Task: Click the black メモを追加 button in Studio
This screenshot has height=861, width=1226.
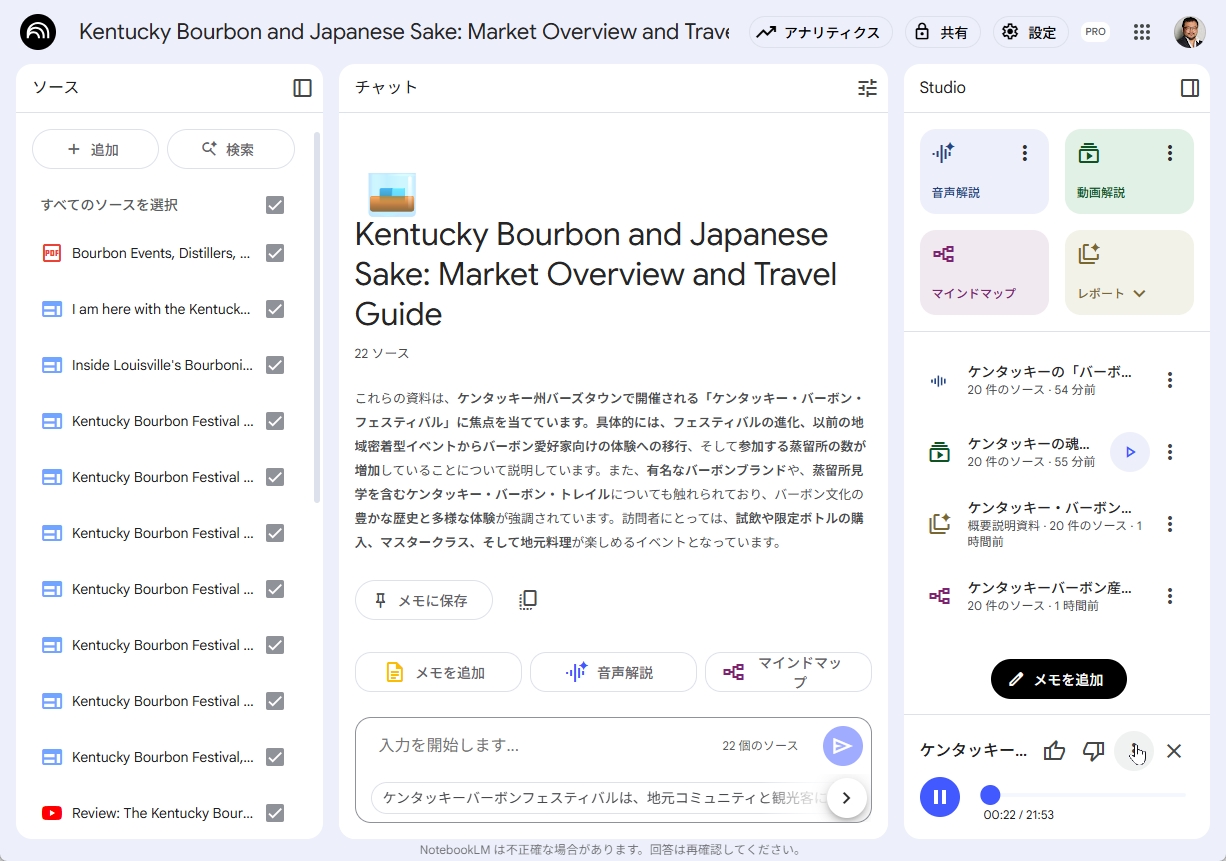Action: [1058, 679]
